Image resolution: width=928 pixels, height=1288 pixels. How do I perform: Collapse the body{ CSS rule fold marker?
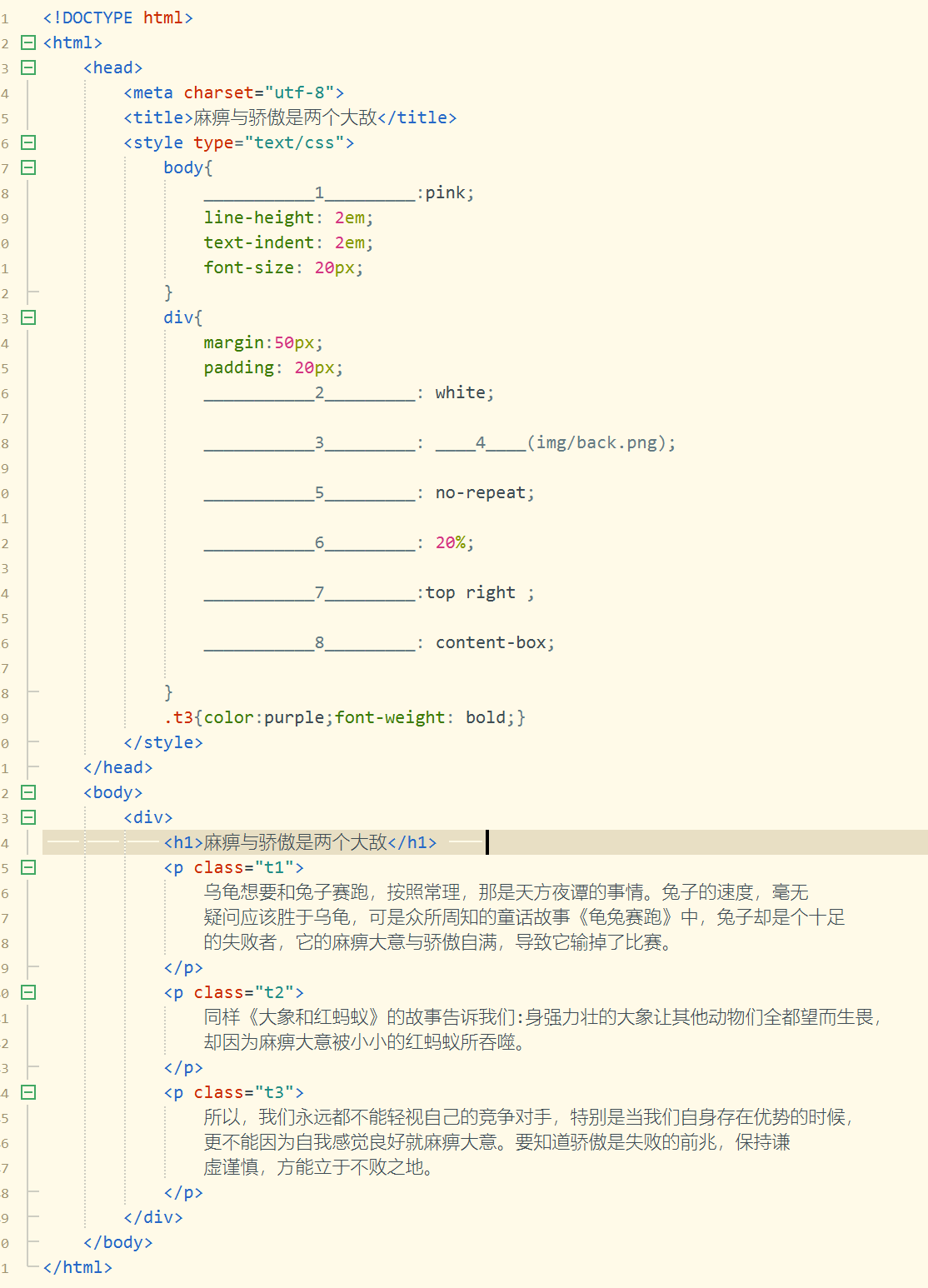(28, 167)
